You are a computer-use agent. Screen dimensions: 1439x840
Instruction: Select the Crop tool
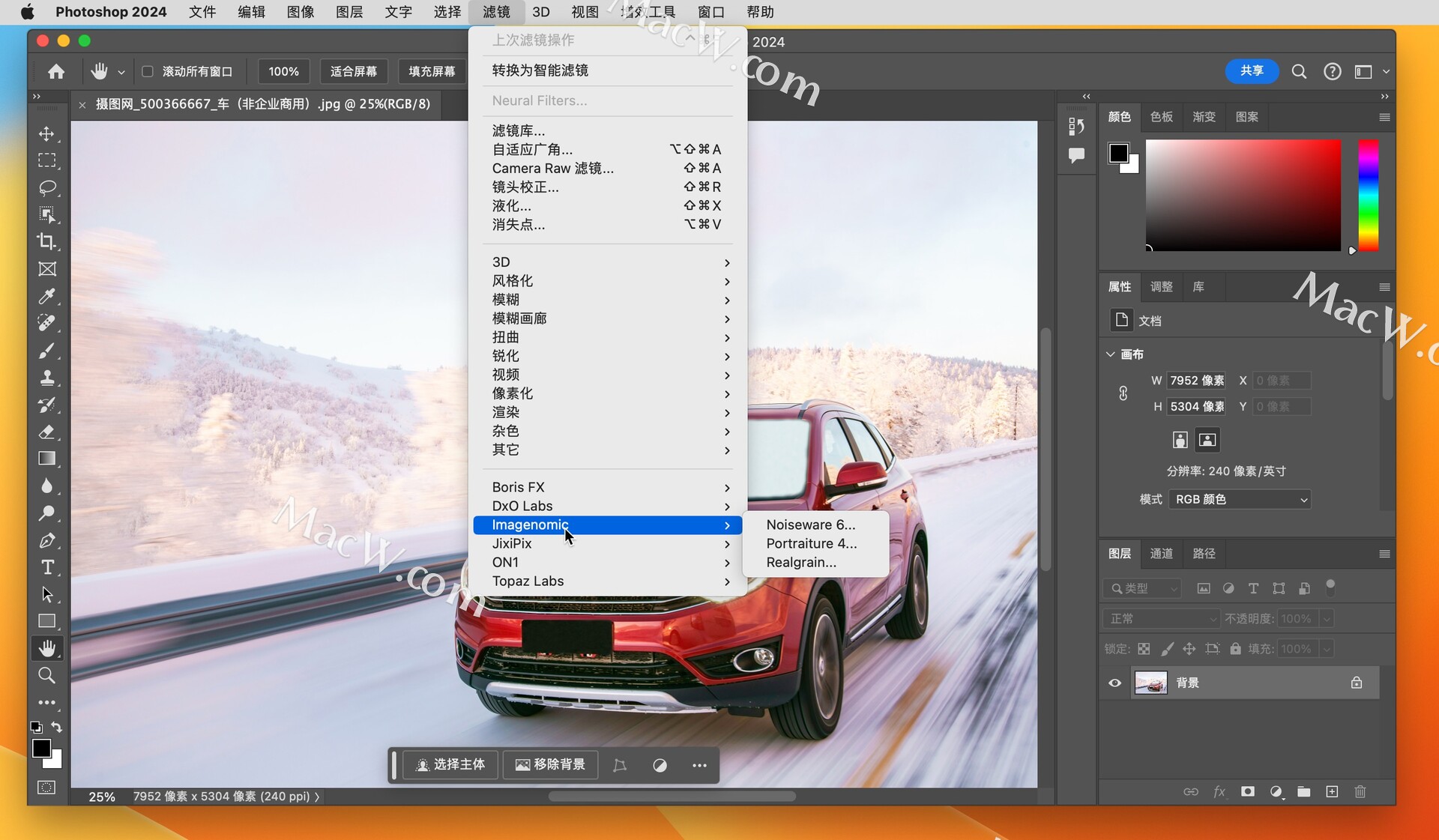[x=46, y=241]
